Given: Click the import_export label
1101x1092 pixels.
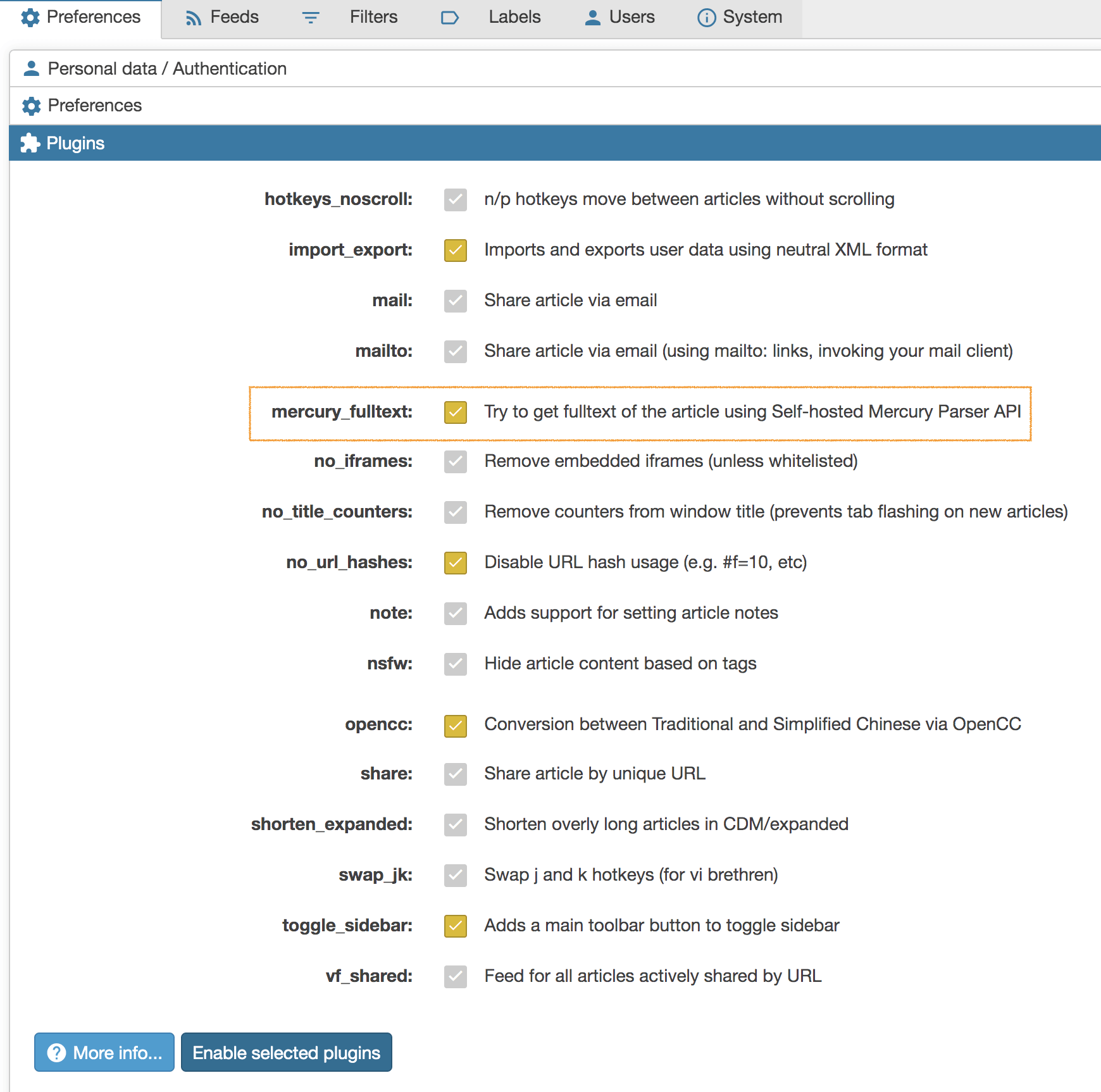Looking at the screenshot, I should 351,250.
